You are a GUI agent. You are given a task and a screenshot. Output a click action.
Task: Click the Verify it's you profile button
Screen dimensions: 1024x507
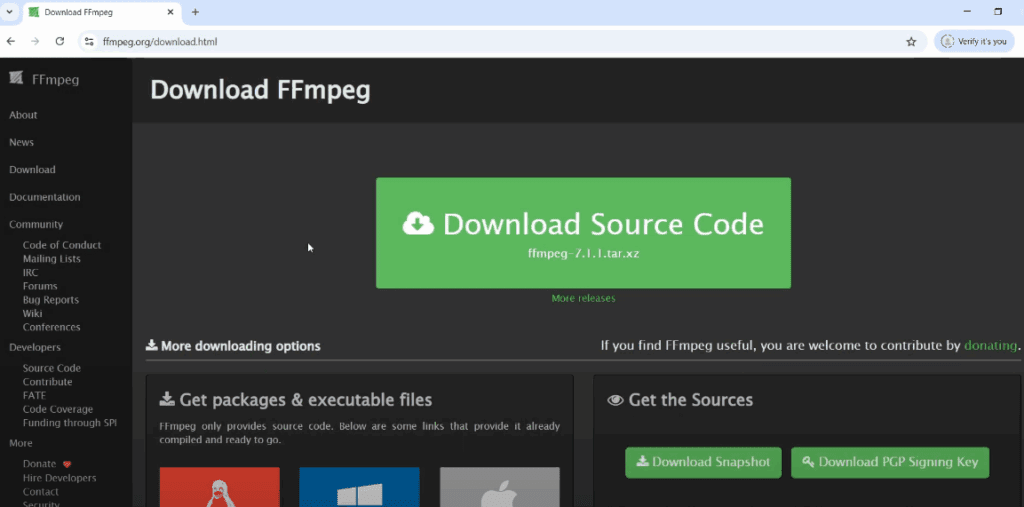point(973,42)
